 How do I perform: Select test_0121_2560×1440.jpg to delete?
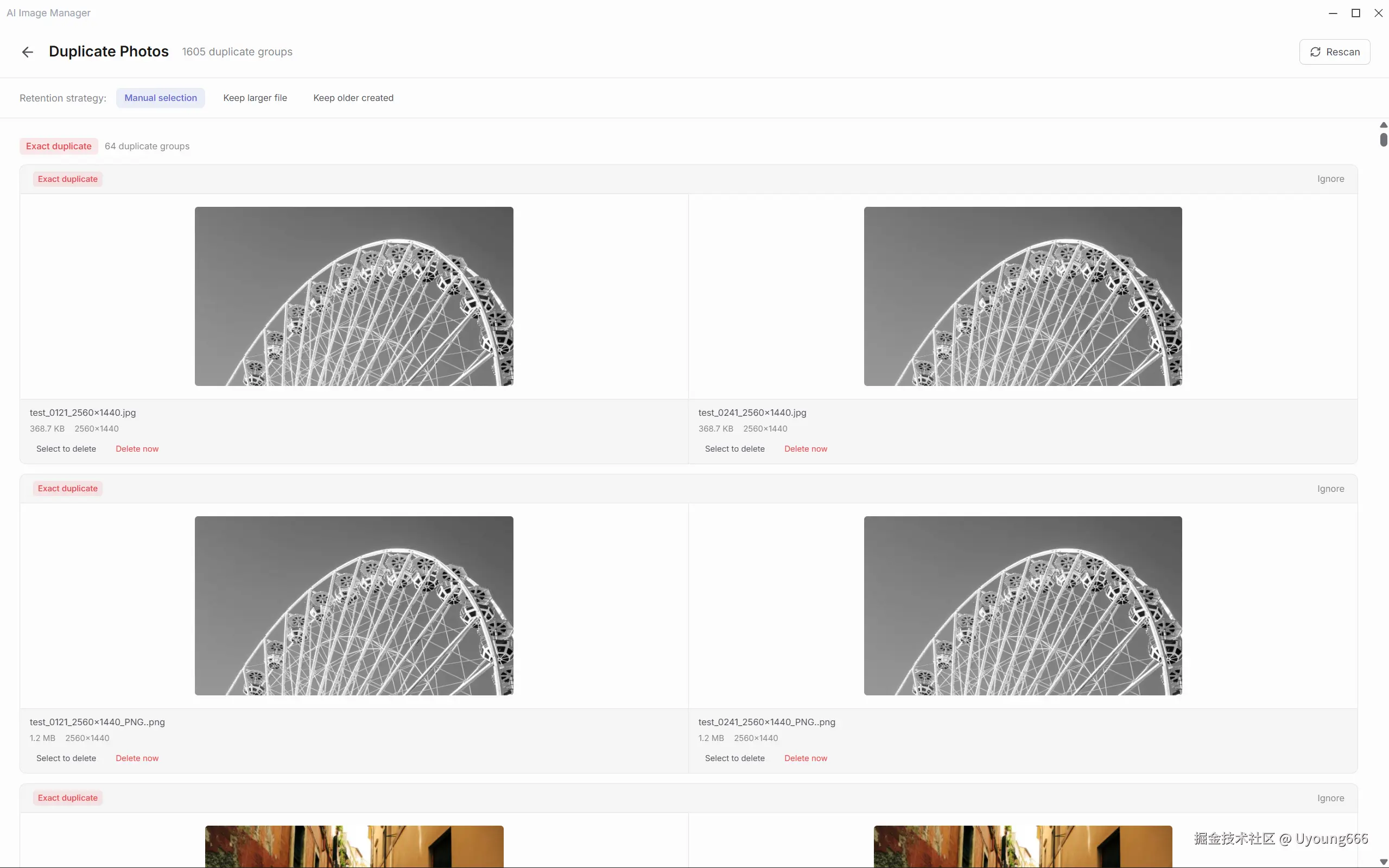pos(66,449)
